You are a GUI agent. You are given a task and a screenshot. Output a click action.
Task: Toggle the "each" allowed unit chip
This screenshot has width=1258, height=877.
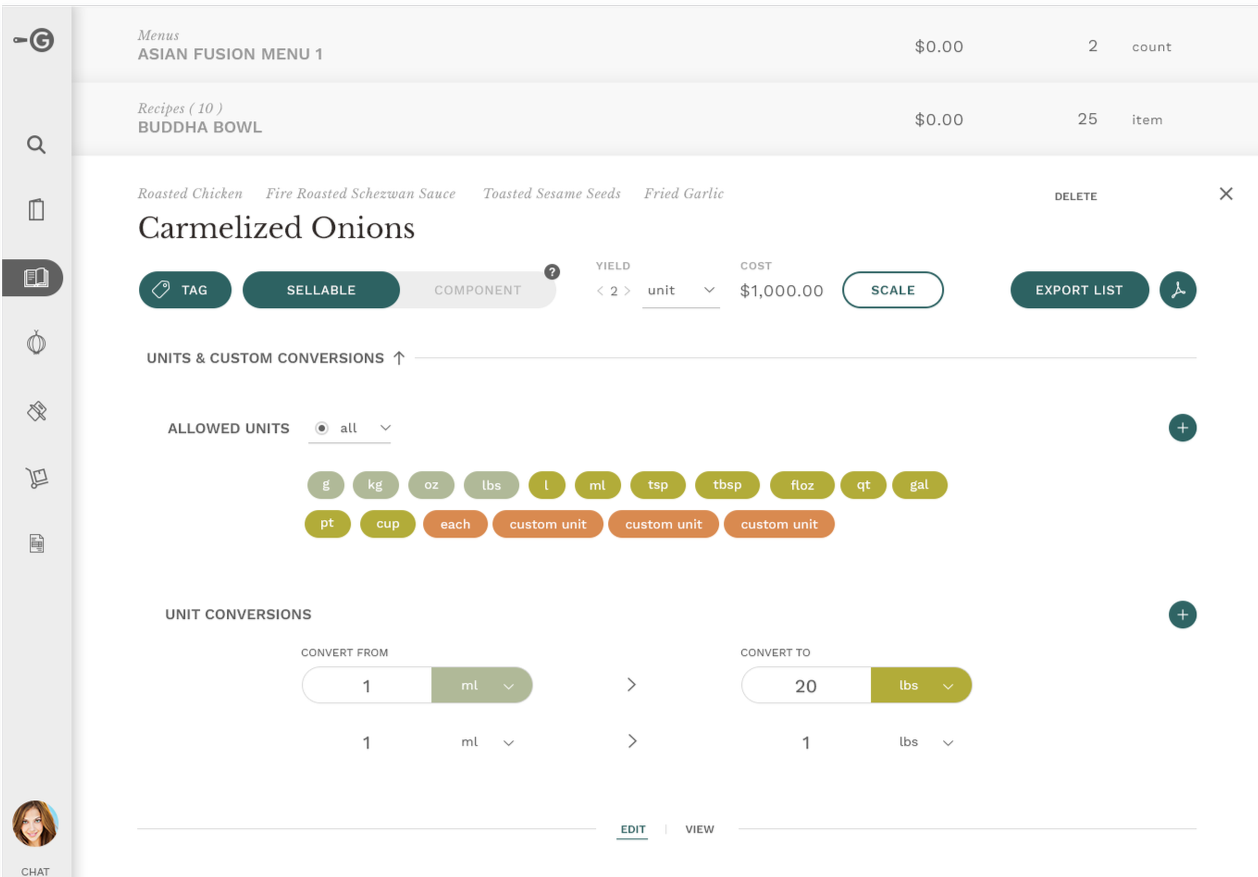[x=455, y=524]
